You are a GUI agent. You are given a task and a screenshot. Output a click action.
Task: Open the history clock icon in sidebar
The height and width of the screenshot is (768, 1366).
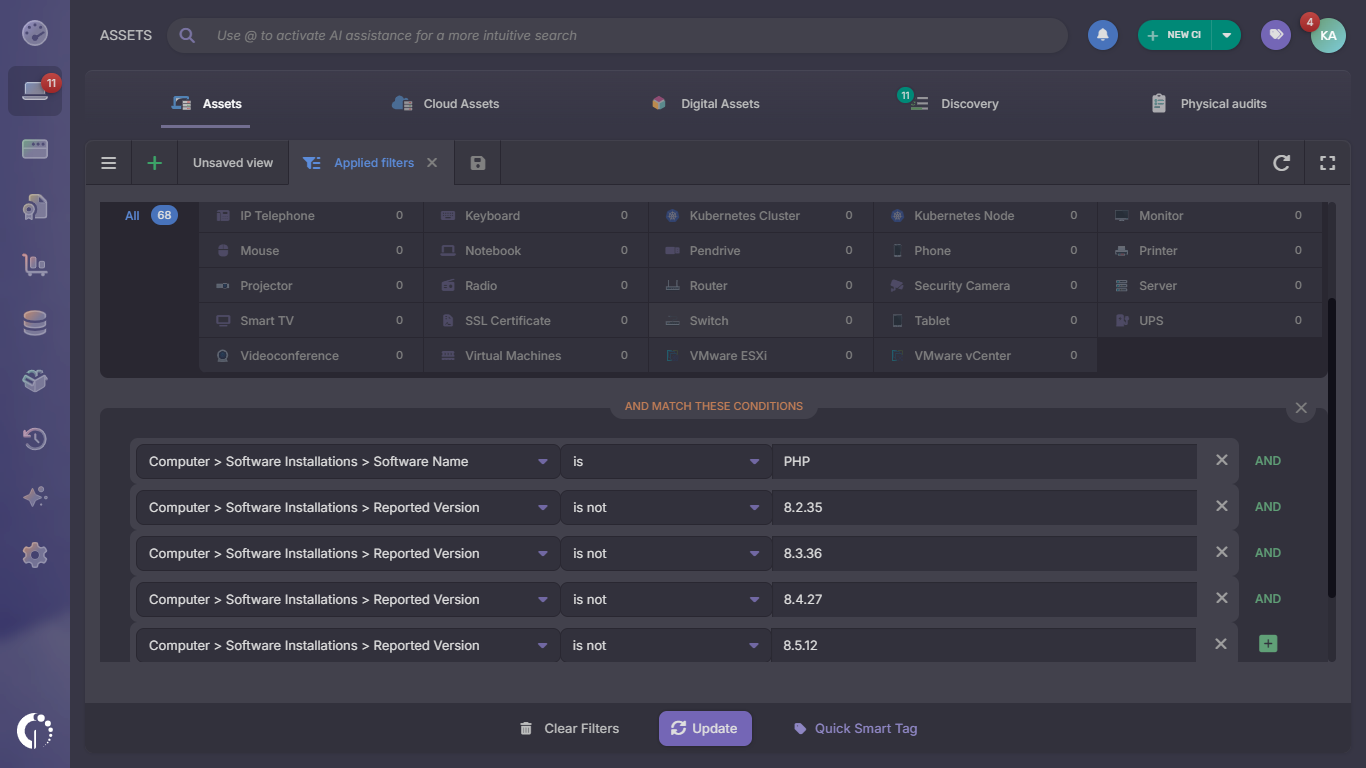click(x=35, y=439)
